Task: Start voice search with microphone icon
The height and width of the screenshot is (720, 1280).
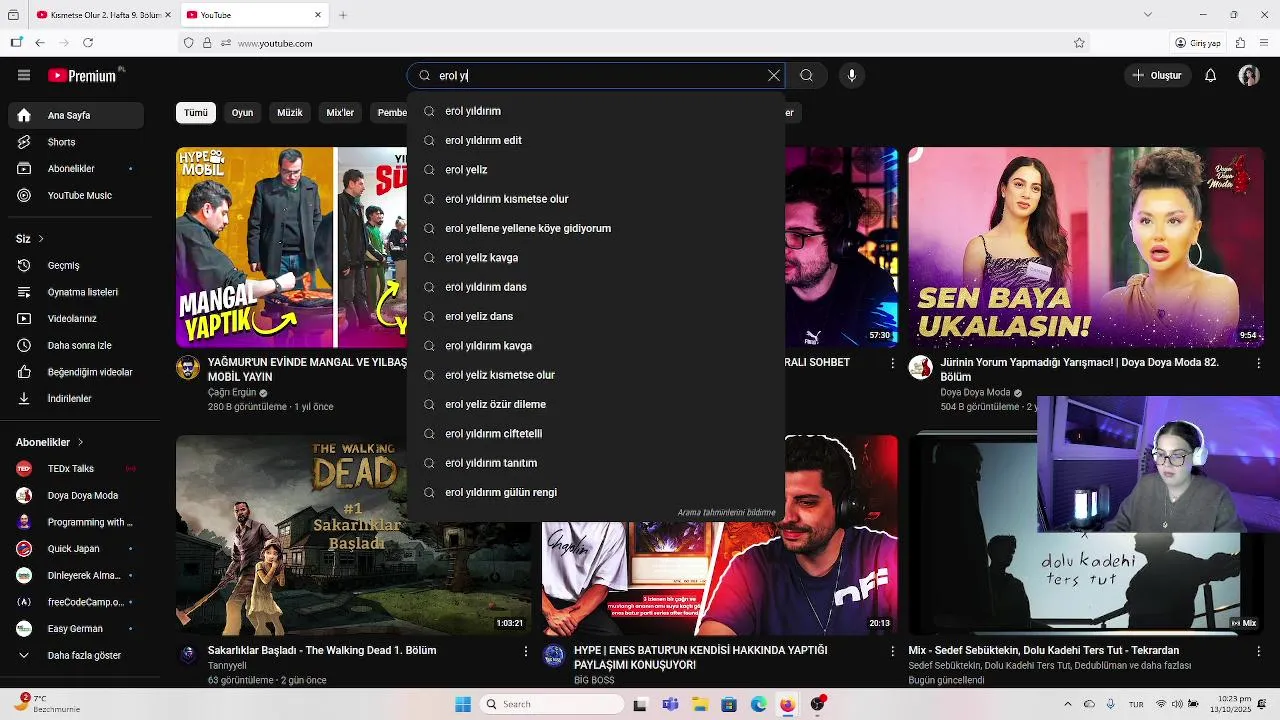Action: [x=852, y=75]
